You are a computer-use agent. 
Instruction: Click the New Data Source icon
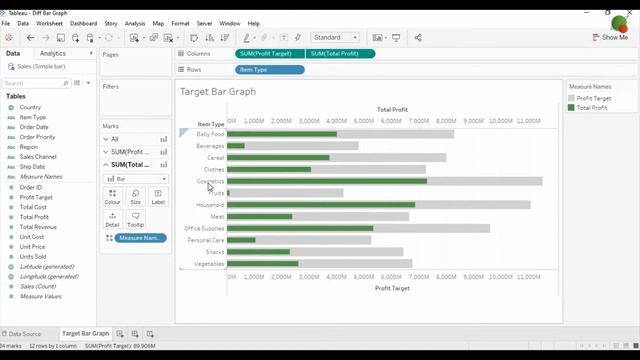(x=76, y=38)
